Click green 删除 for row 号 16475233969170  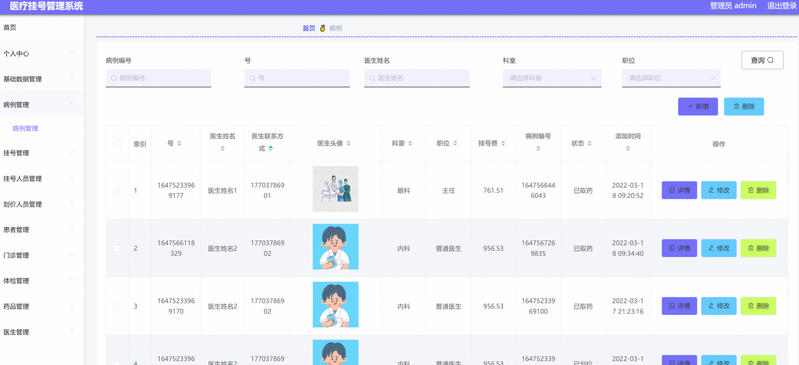click(x=758, y=306)
